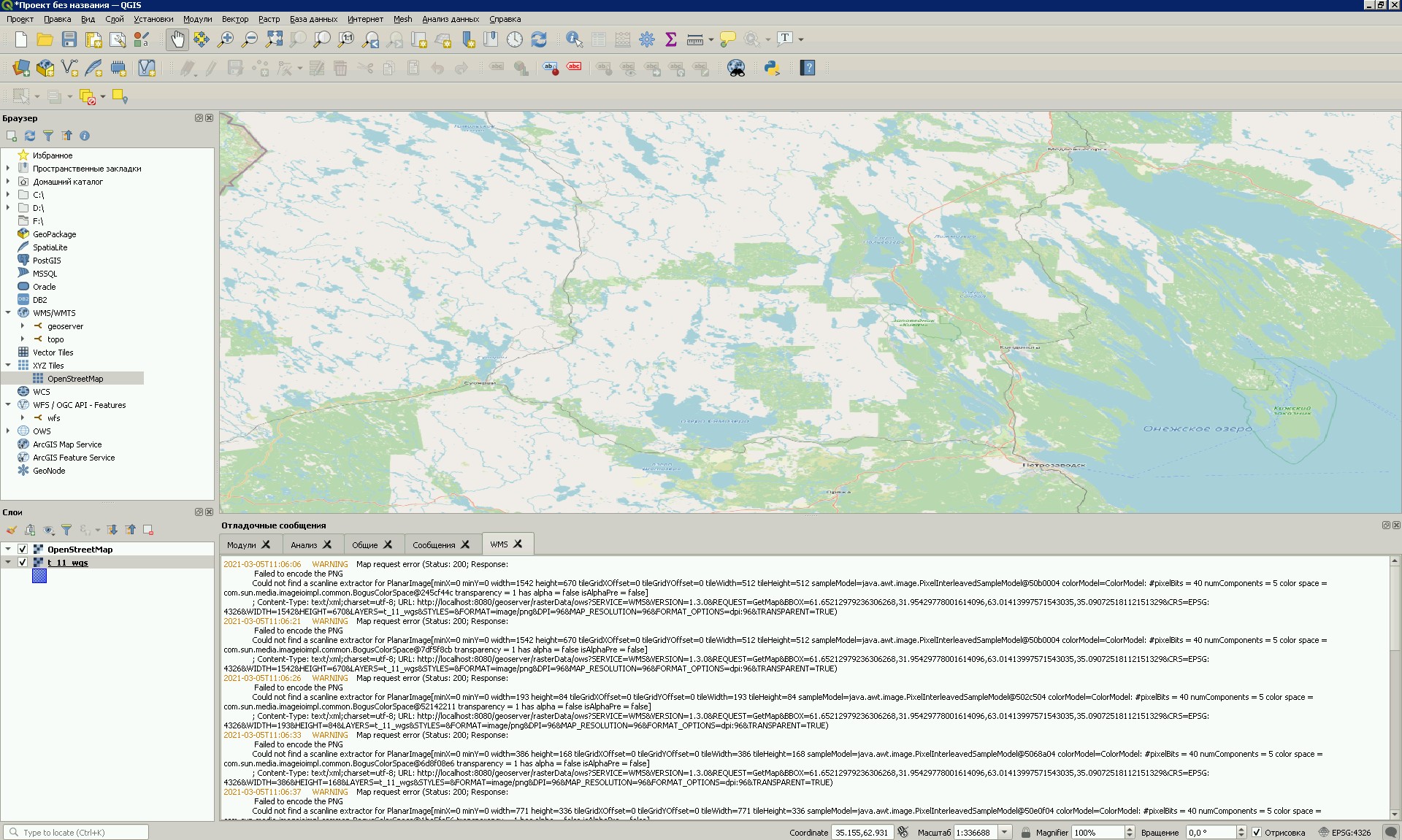The image size is (1402, 840).
Task: Select the Pan Map tool
Action: pos(177,40)
